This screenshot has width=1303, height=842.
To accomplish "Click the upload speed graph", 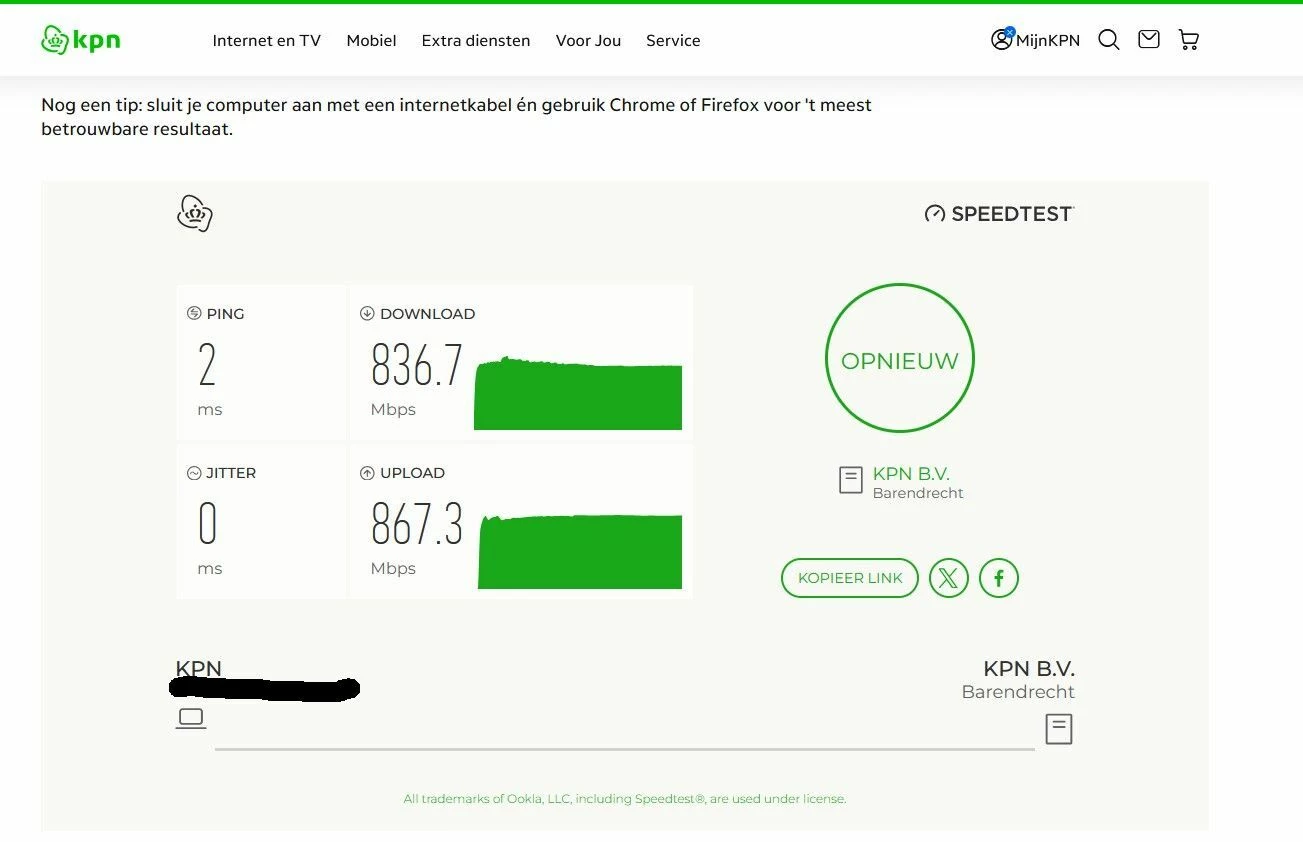I will [x=580, y=551].
